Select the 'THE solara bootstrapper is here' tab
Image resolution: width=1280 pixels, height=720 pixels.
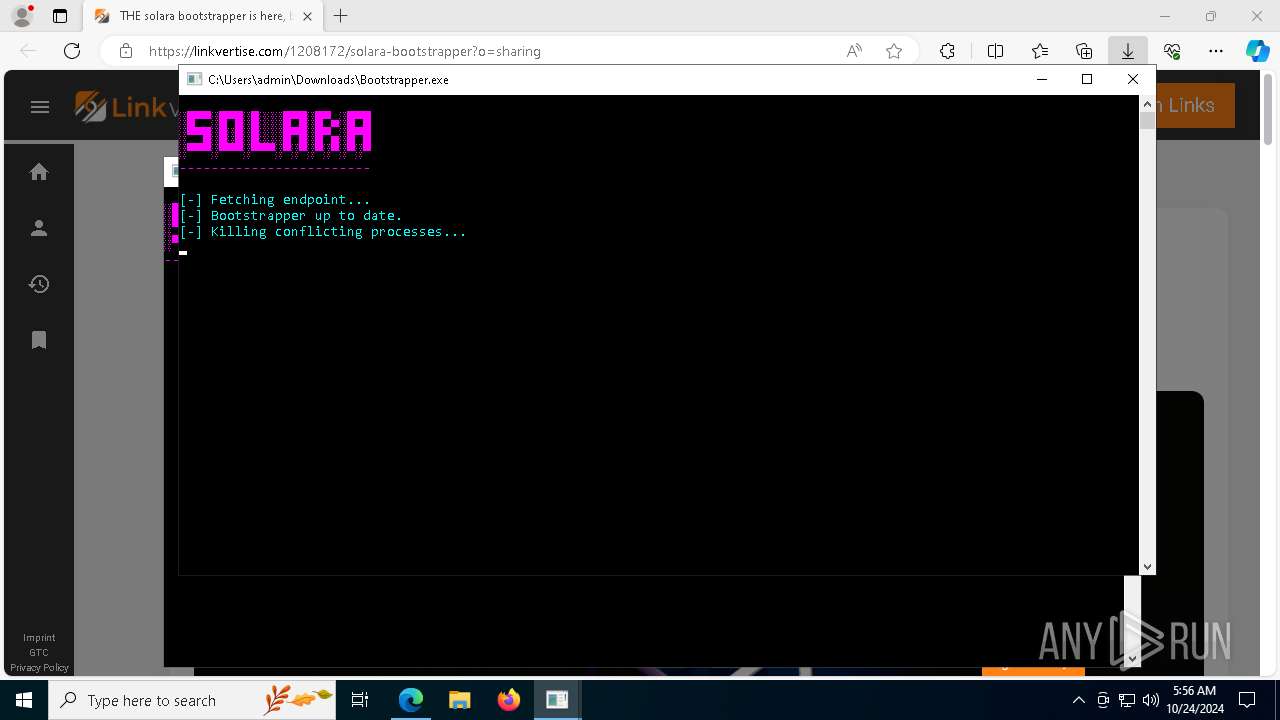click(201, 16)
